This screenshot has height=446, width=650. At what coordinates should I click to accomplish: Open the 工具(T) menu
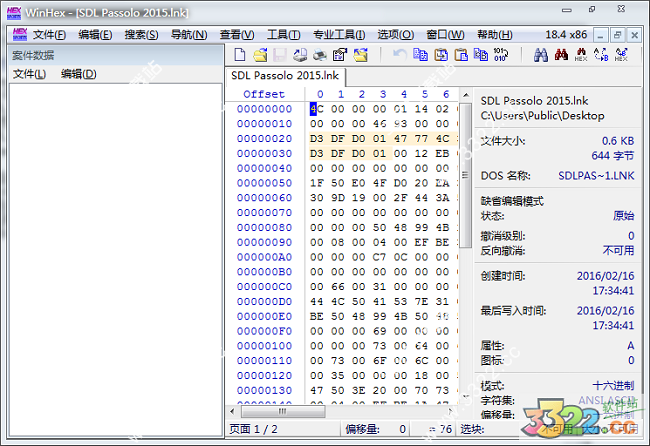pos(284,35)
